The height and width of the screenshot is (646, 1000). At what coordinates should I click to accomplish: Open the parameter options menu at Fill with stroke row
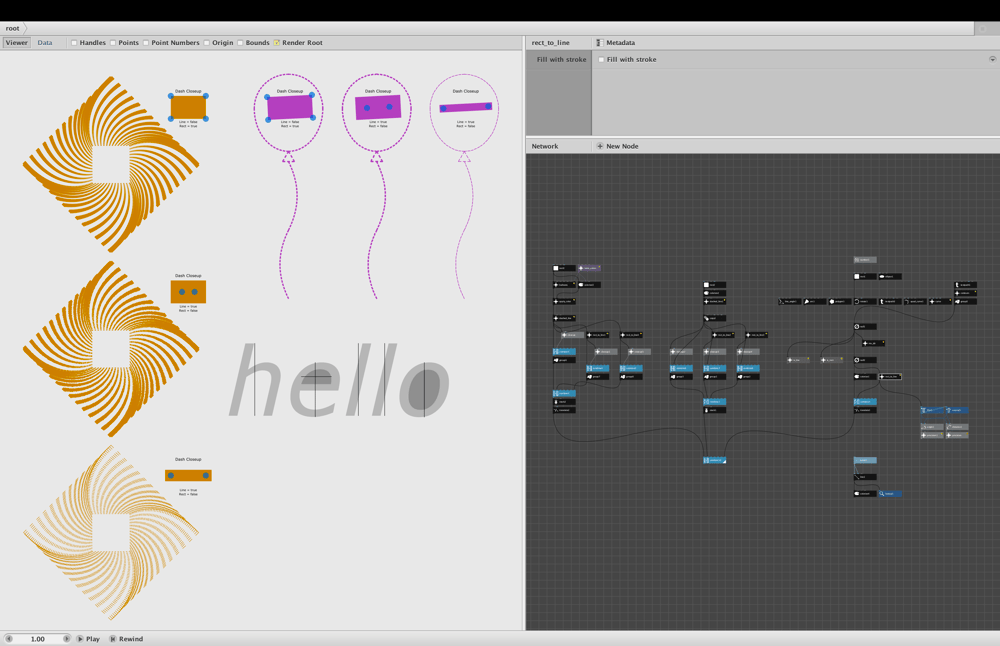[x=992, y=59]
